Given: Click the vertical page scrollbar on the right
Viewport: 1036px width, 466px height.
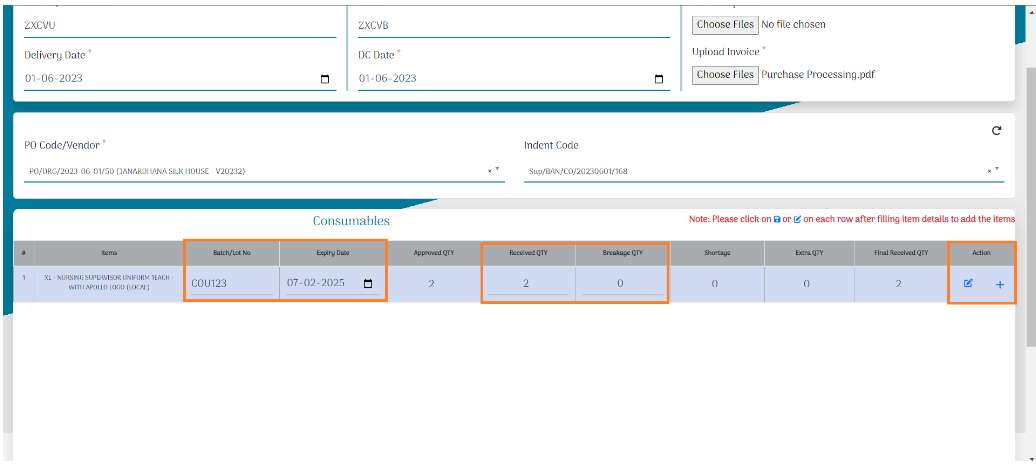Looking at the screenshot, I should 1029,200.
